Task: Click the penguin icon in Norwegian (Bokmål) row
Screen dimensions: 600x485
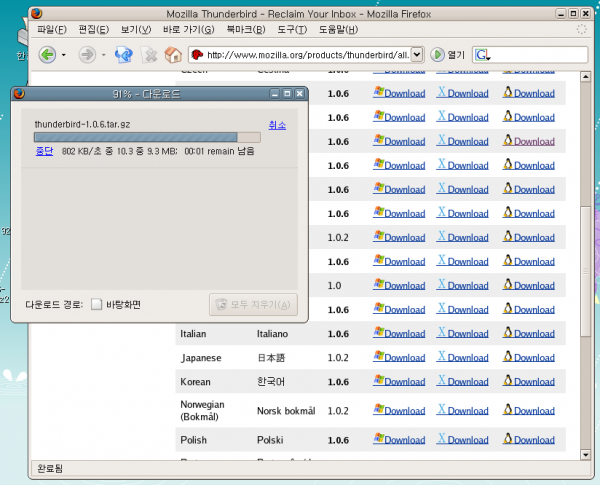Action: tap(508, 408)
